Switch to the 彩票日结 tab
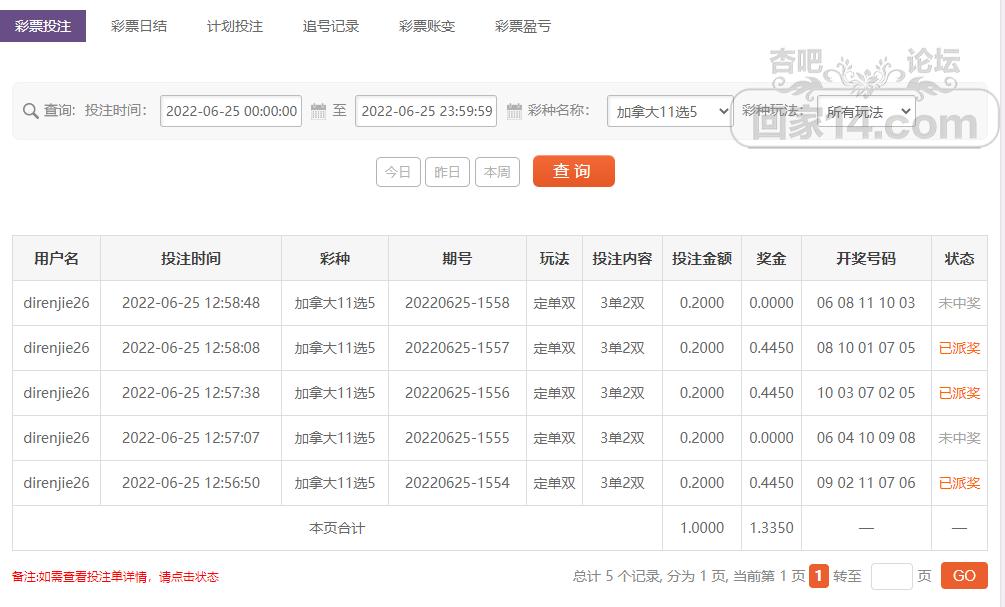The image size is (1005, 607). pos(138,27)
